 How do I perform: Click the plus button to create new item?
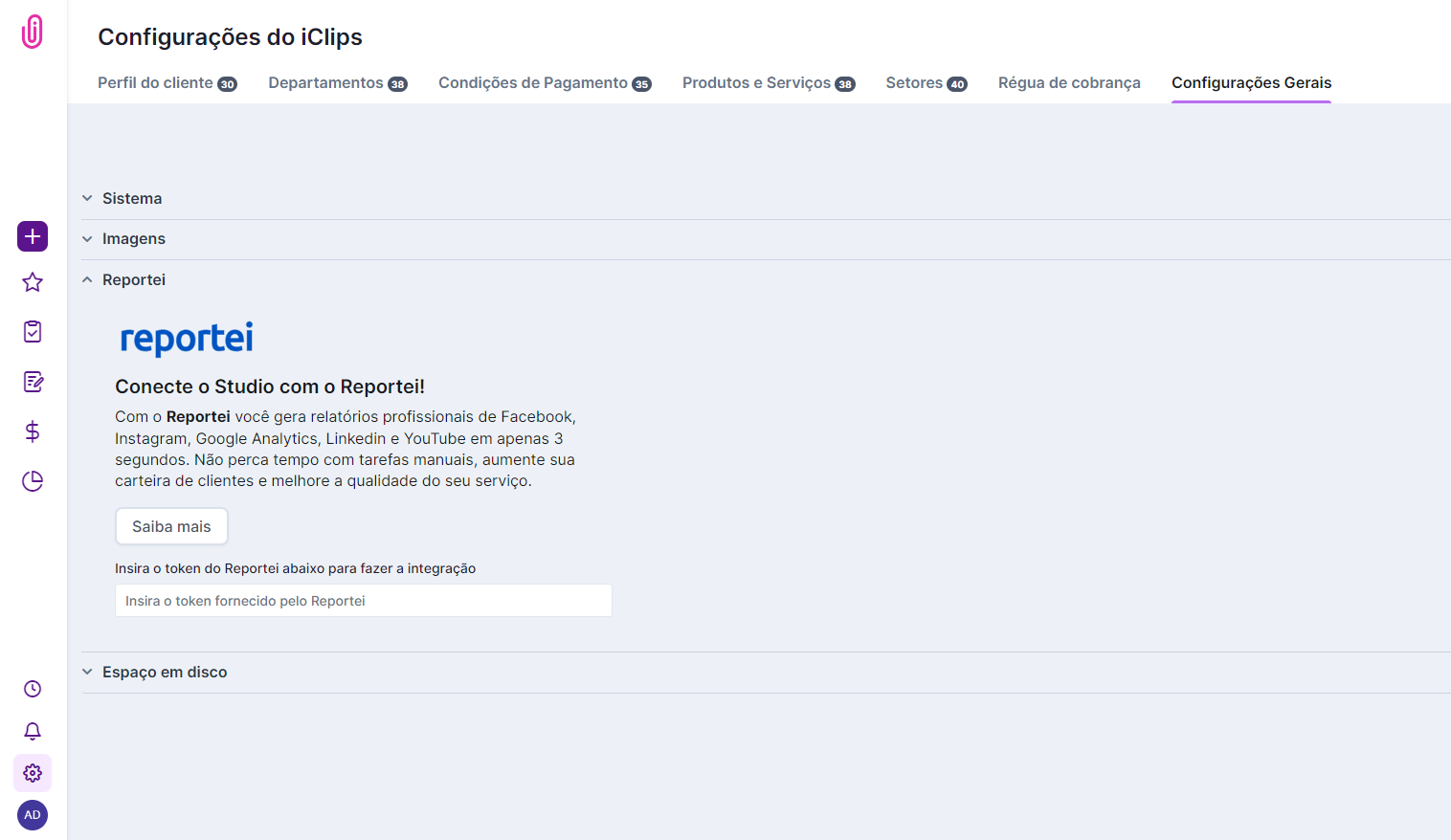pos(32,236)
